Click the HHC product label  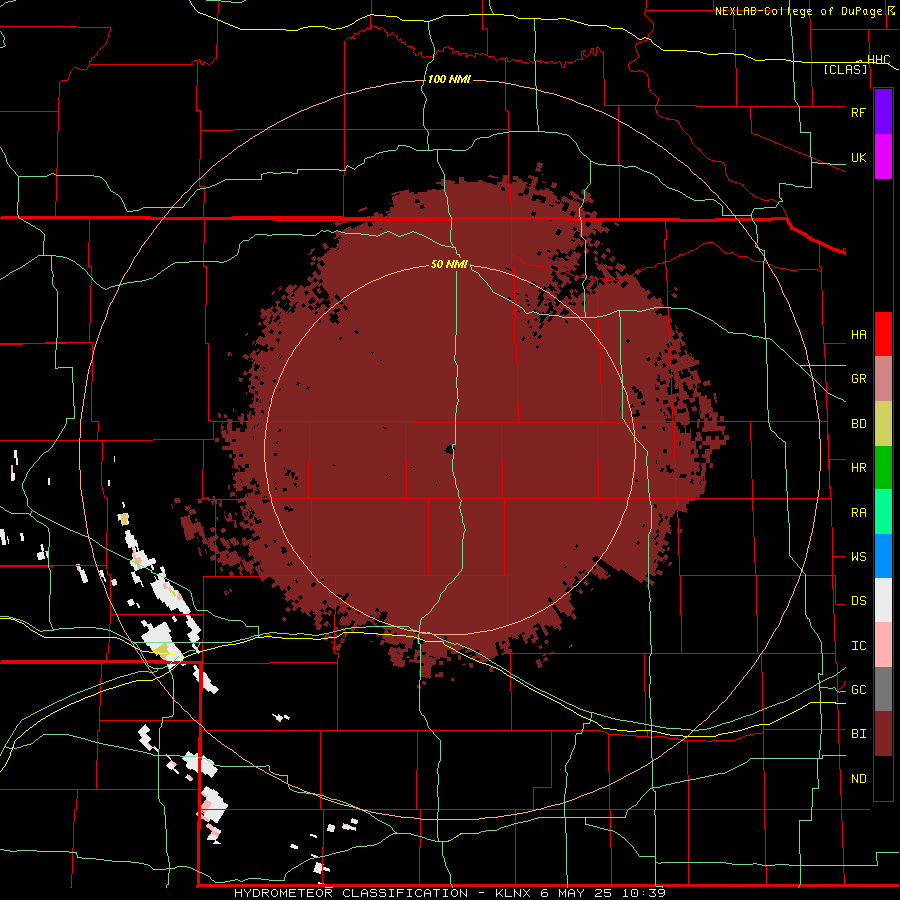[x=878, y=59]
